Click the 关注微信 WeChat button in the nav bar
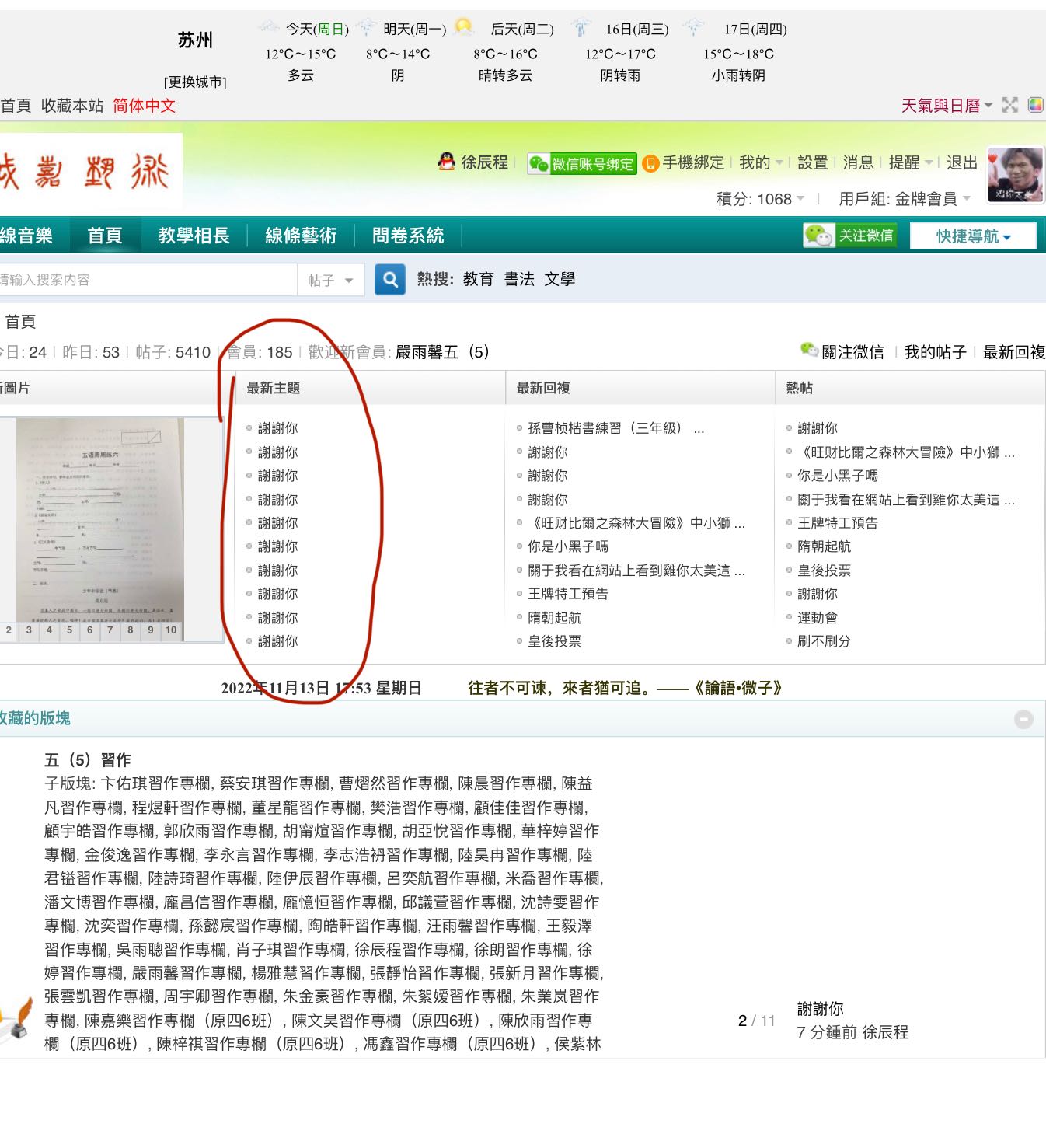This screenshot has height=1148, width=1046. point(849,236)
